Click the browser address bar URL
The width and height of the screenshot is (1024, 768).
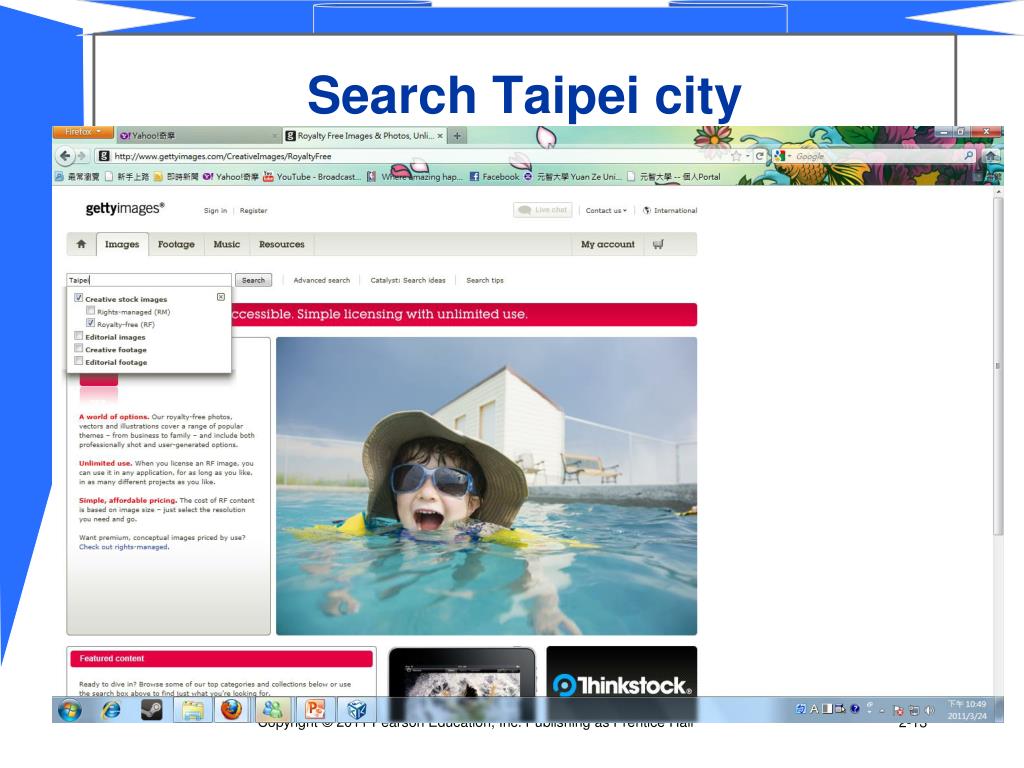pyautogui.click(x=411, y=156)
